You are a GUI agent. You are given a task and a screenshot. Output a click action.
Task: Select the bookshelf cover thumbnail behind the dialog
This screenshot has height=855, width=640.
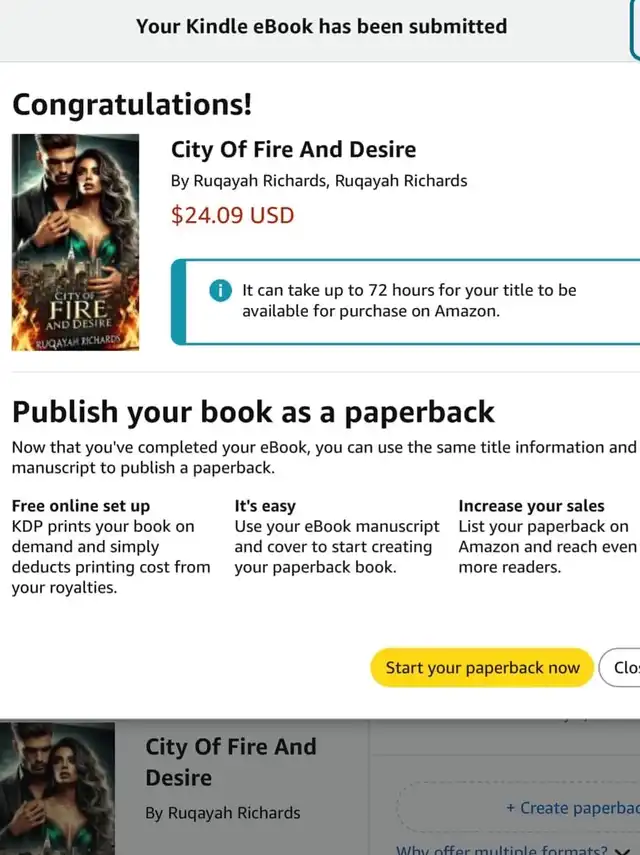point(57,788)
